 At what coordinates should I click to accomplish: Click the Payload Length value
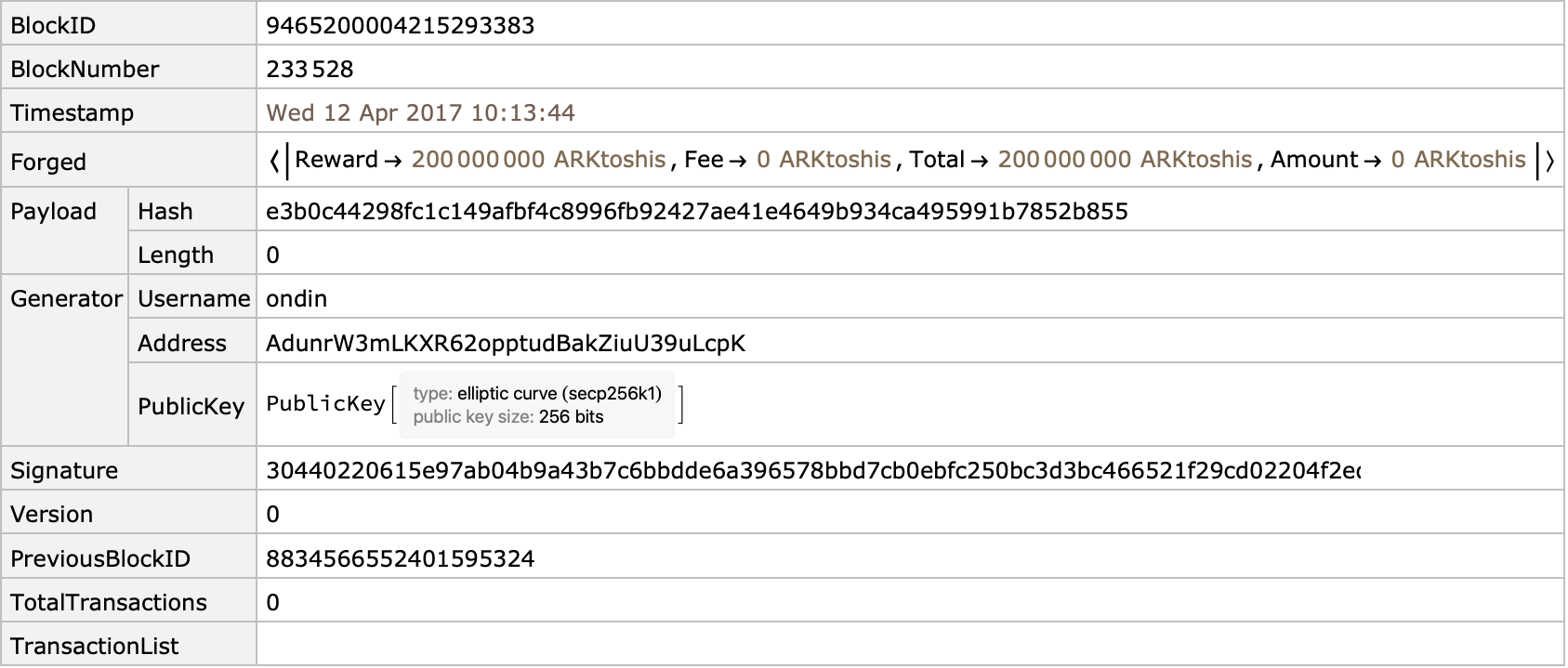[272, 255]
